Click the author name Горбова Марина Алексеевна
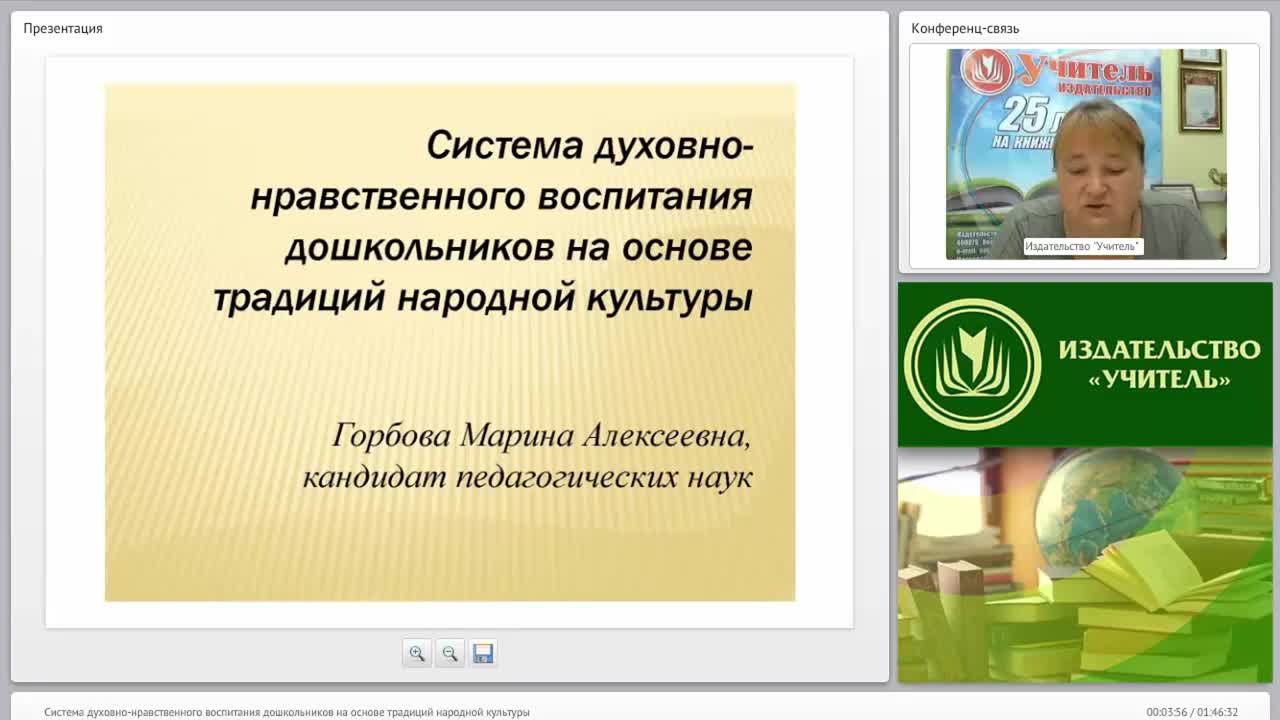This screenshot has width=1280, height=720. [541, 436]
